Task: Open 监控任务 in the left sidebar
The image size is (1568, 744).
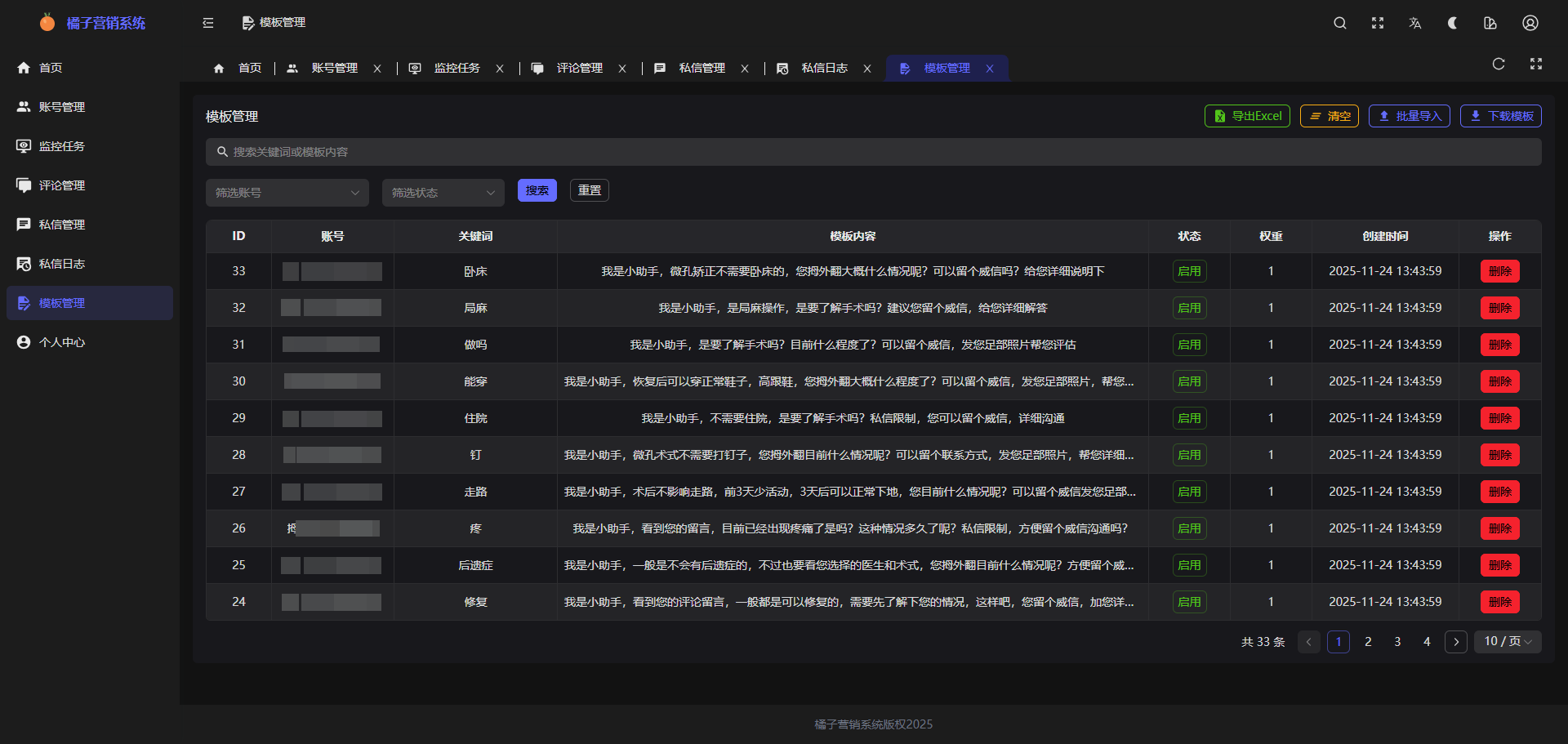Action: point(62,146)
